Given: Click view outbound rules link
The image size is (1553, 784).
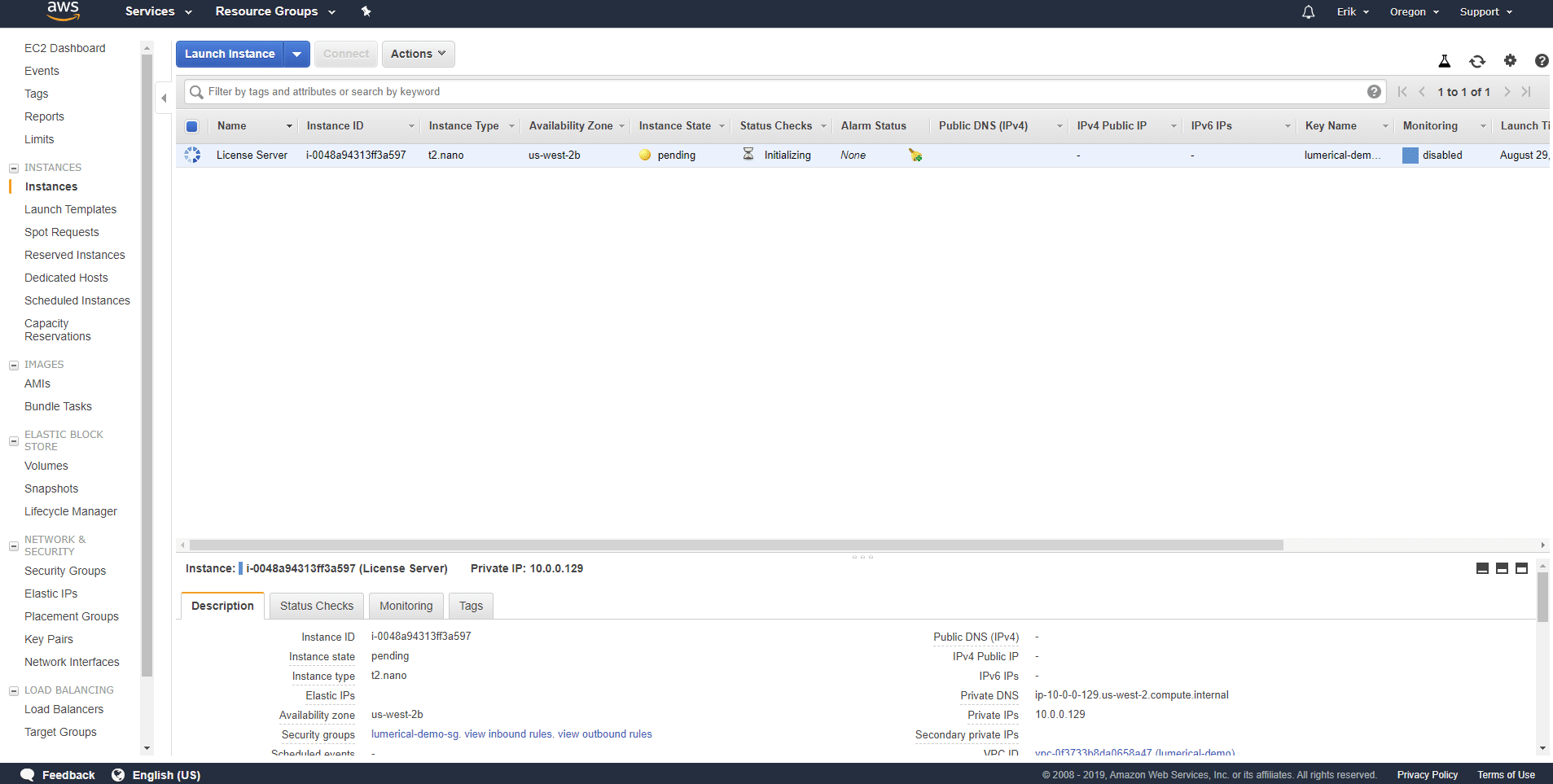Looking at the screenshot, I should click(605, 734).
